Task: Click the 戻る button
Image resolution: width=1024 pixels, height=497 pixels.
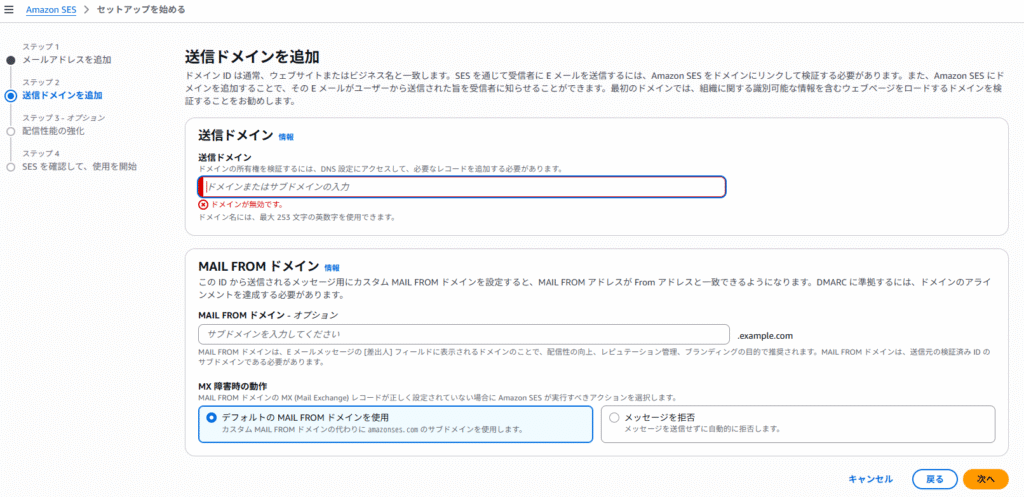Action: (935, 479)
